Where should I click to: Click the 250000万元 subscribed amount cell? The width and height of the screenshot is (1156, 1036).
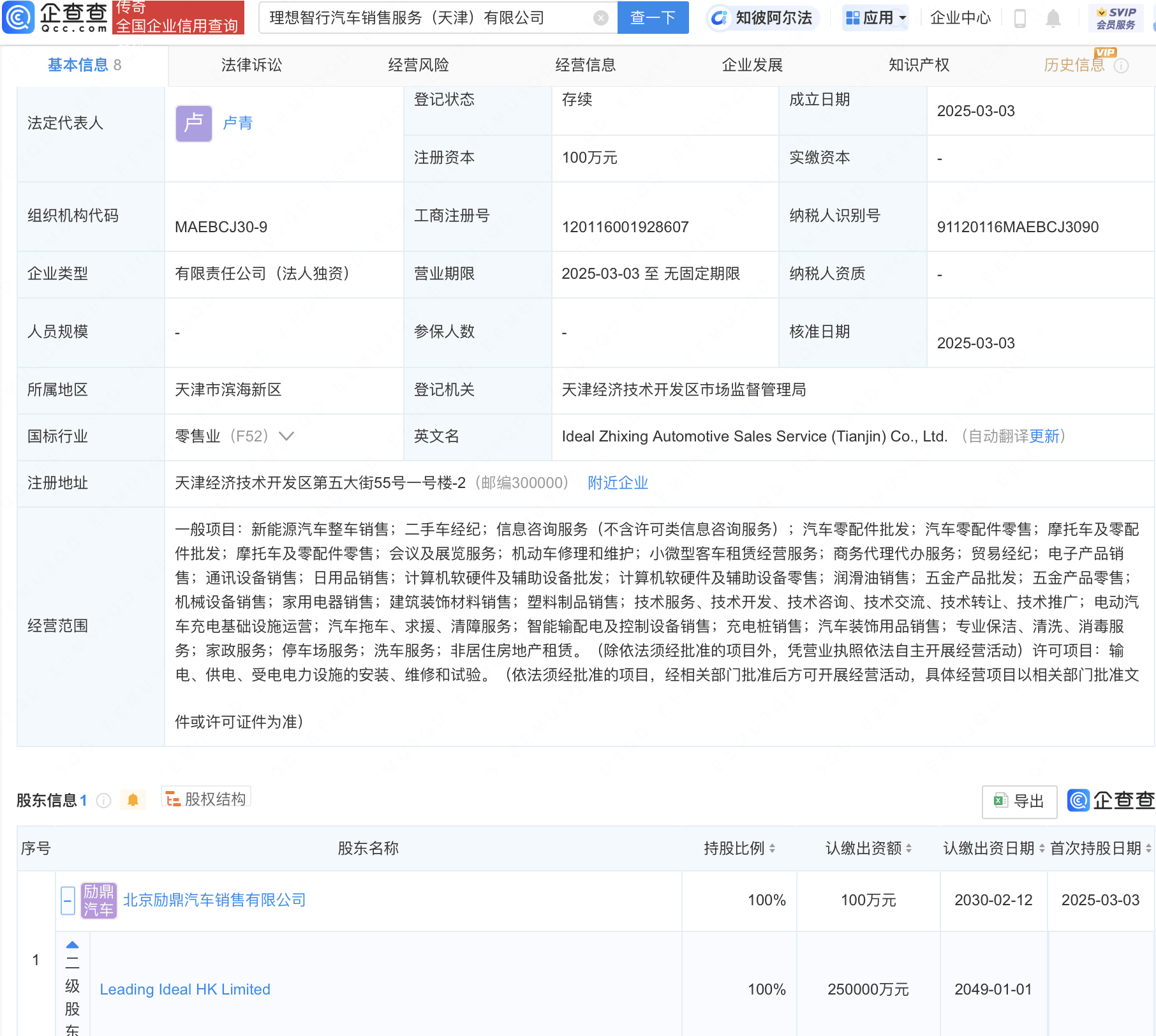click(868, 989)
